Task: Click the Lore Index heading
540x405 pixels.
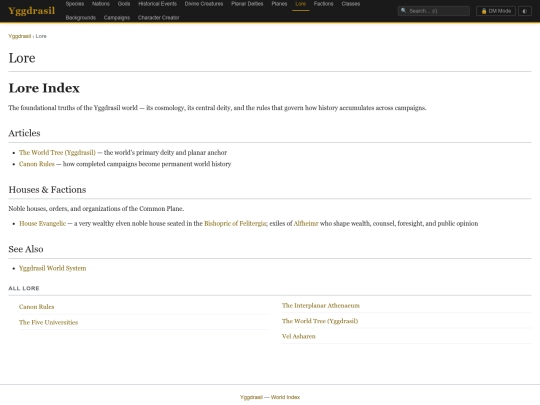Action: pyautogui.click(x=44, y=88)
